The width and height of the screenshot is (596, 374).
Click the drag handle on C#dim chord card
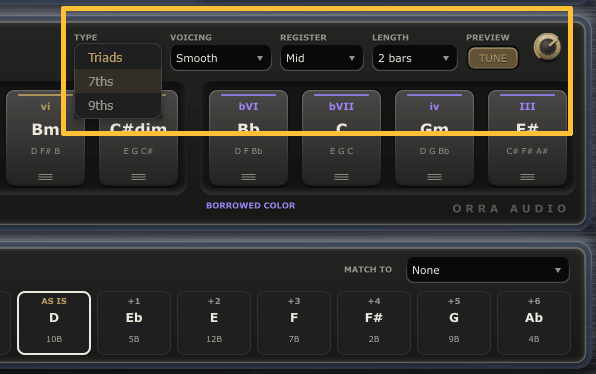138,177
